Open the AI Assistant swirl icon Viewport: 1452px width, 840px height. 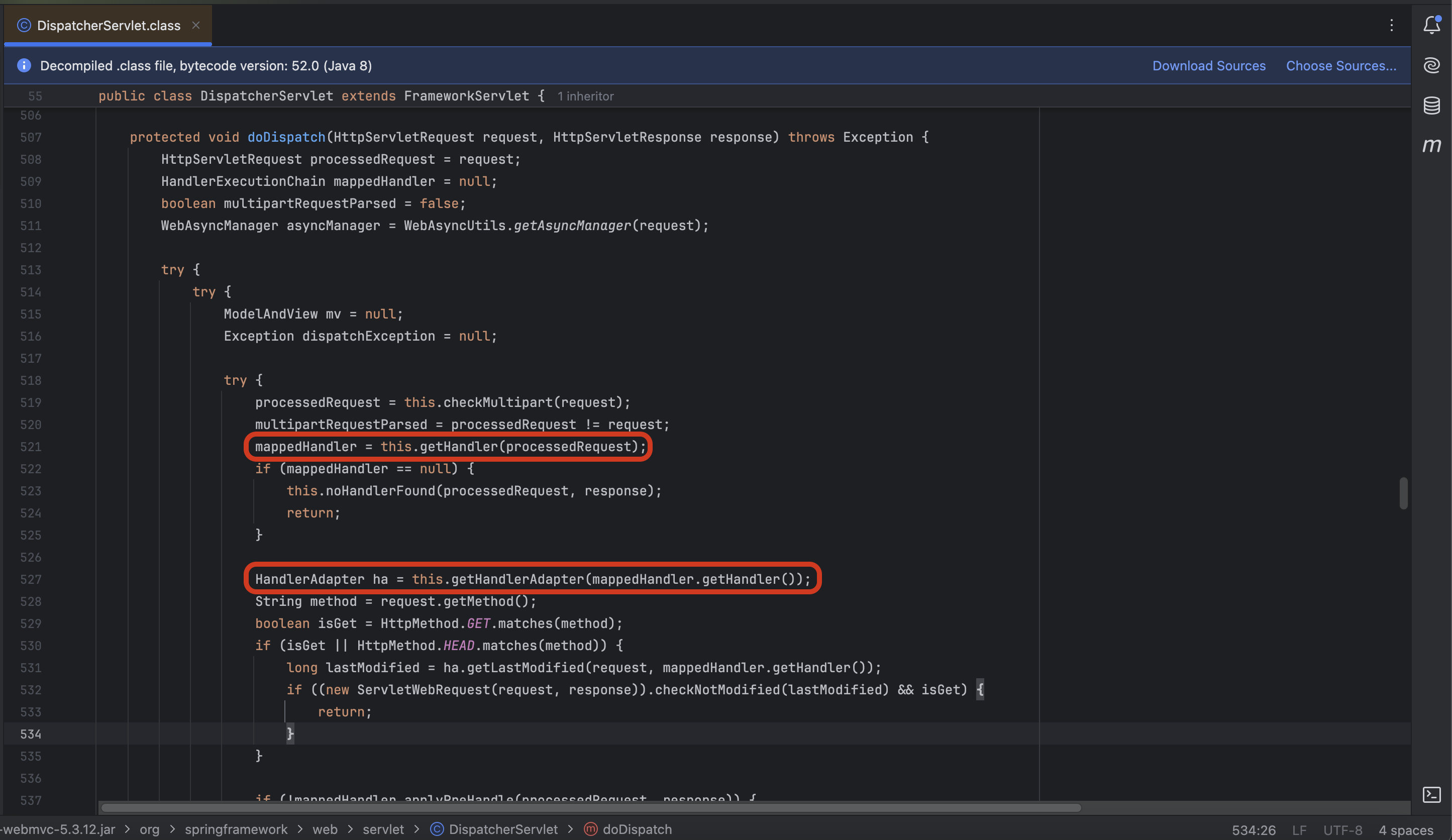pyautogui.click(x=1432, y=65)
